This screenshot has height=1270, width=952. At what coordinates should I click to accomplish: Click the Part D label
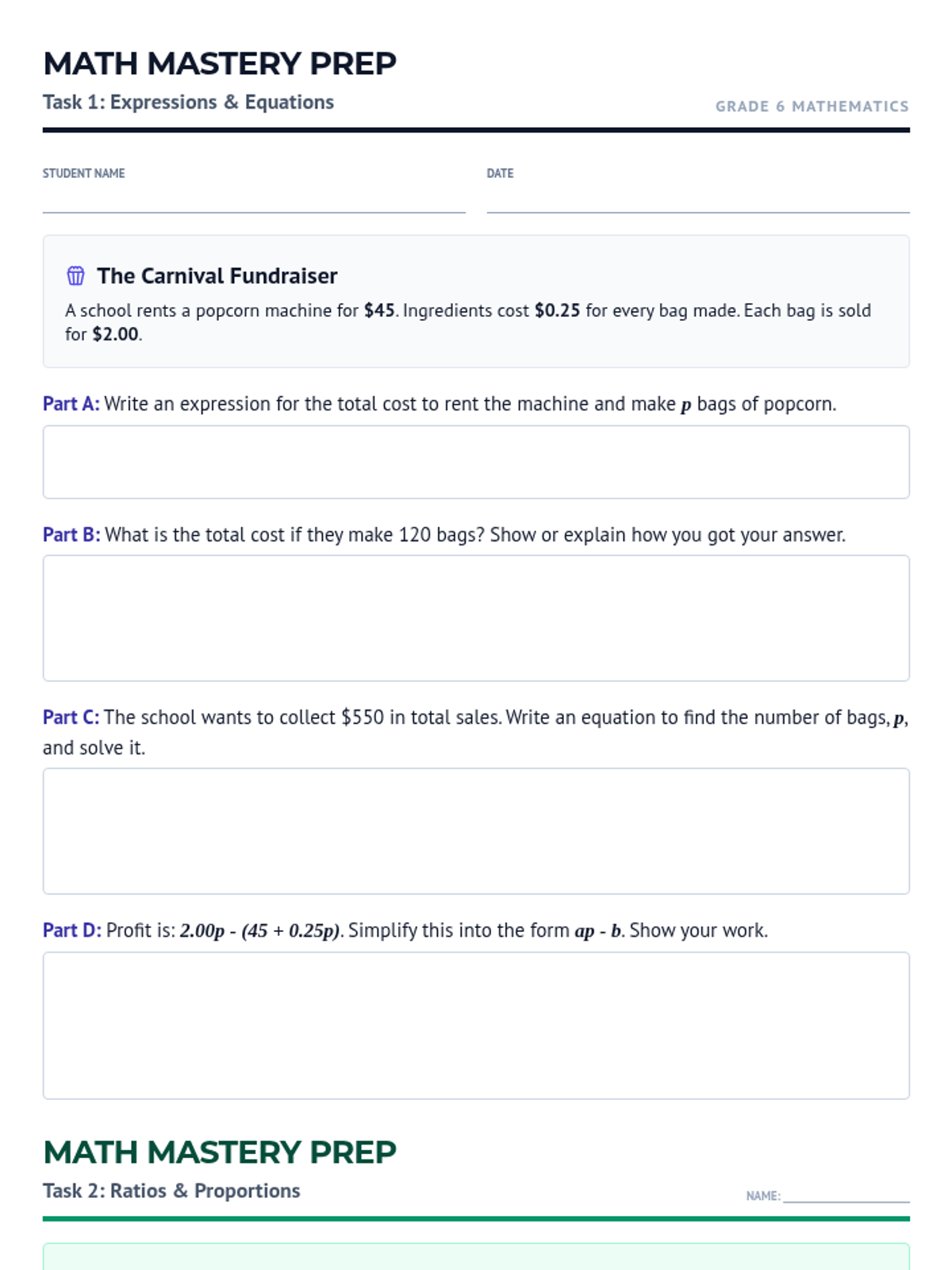tap(72, 930)
